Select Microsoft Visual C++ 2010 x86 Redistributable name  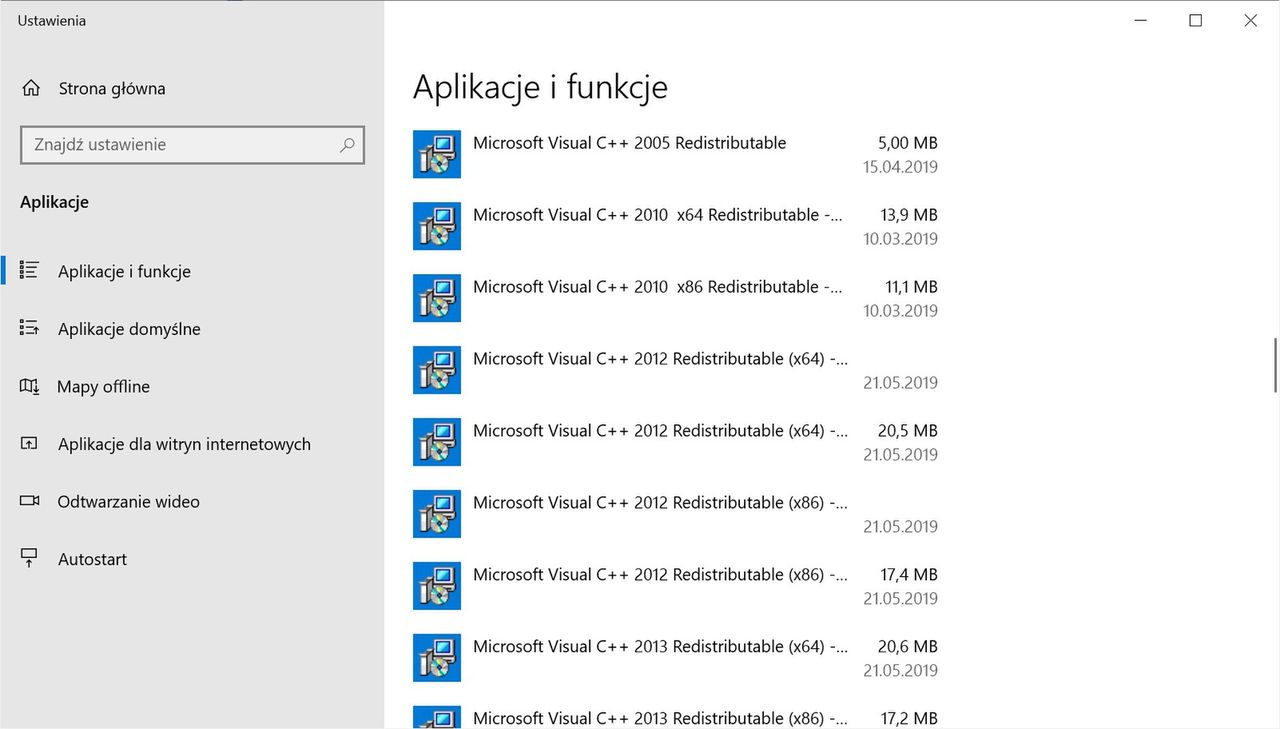tap(658, 287)
